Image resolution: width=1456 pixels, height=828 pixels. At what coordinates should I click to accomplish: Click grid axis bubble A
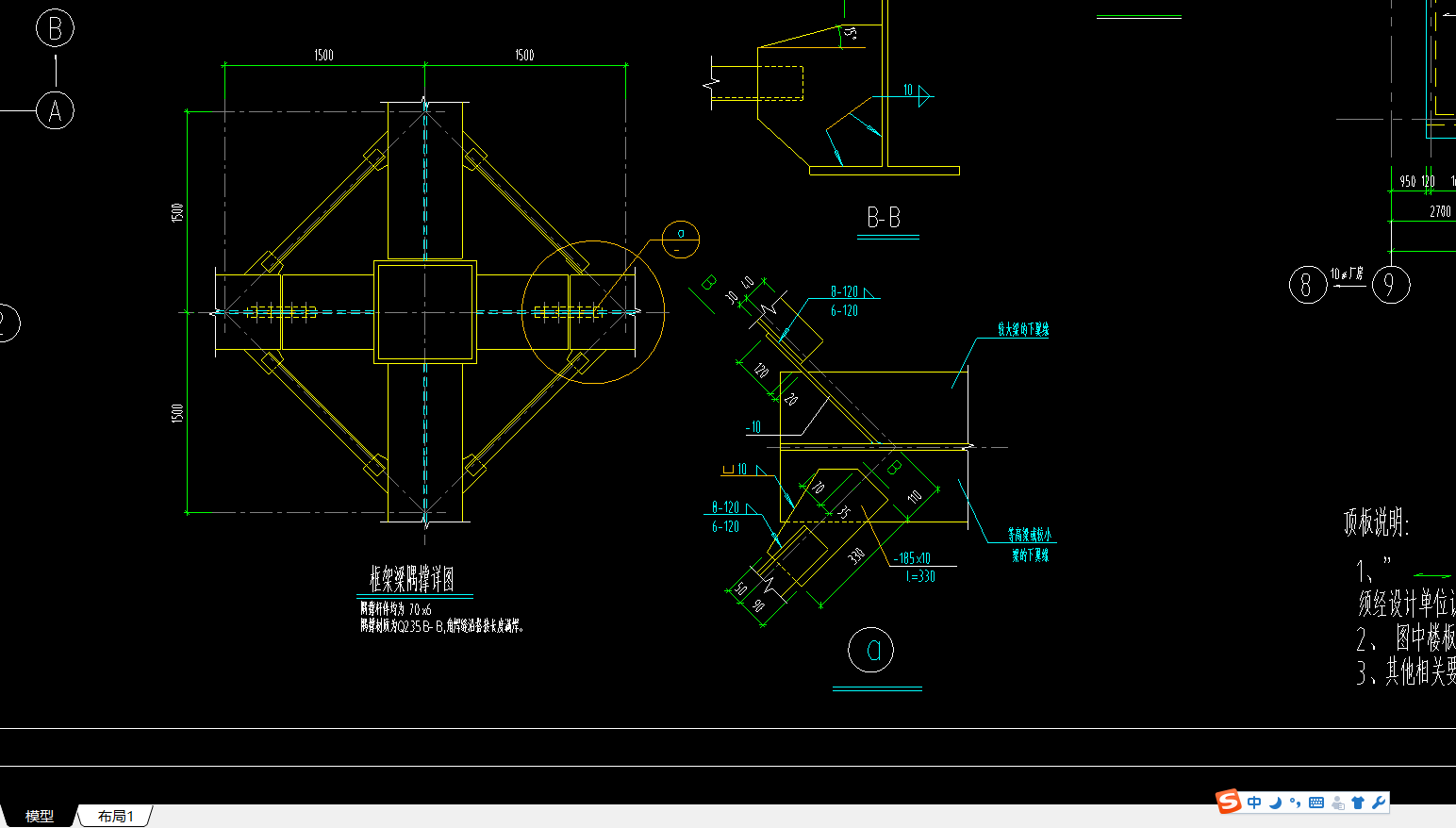[55, 110]
